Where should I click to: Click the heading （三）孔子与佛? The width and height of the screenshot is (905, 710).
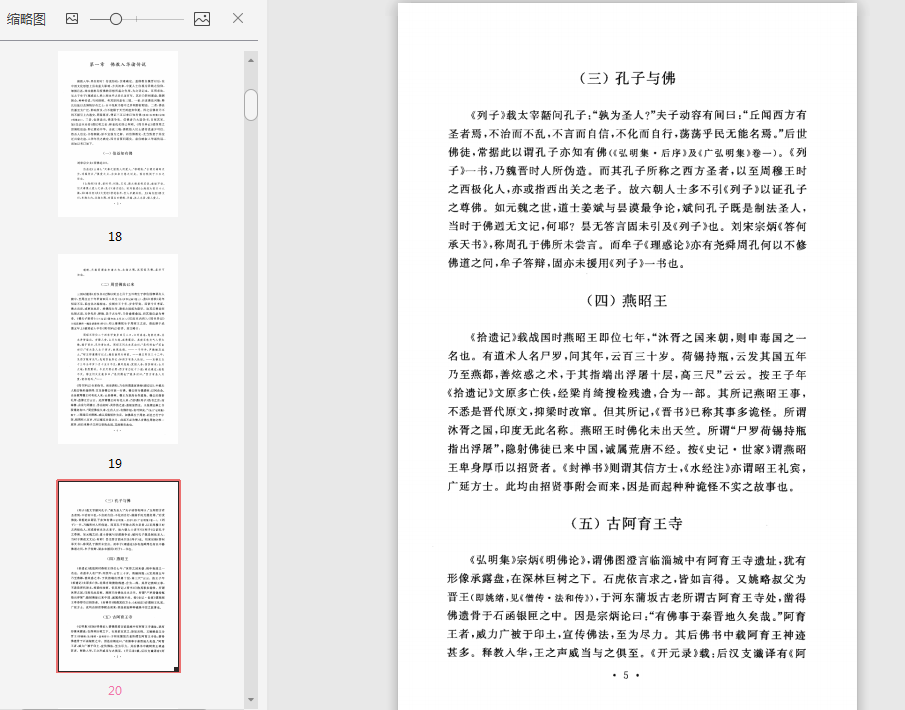pos(627,78)
